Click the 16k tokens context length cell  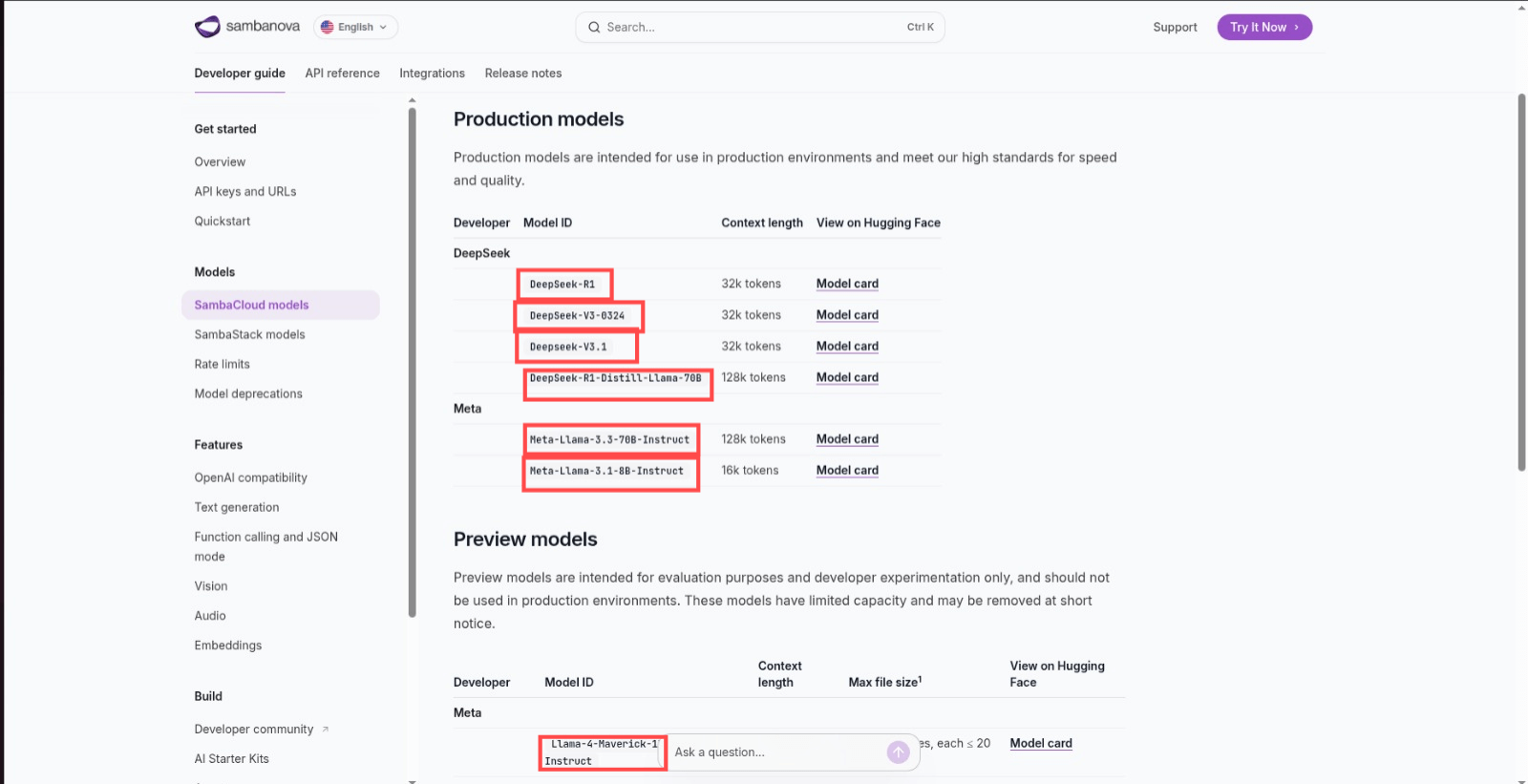pos(750,471)
